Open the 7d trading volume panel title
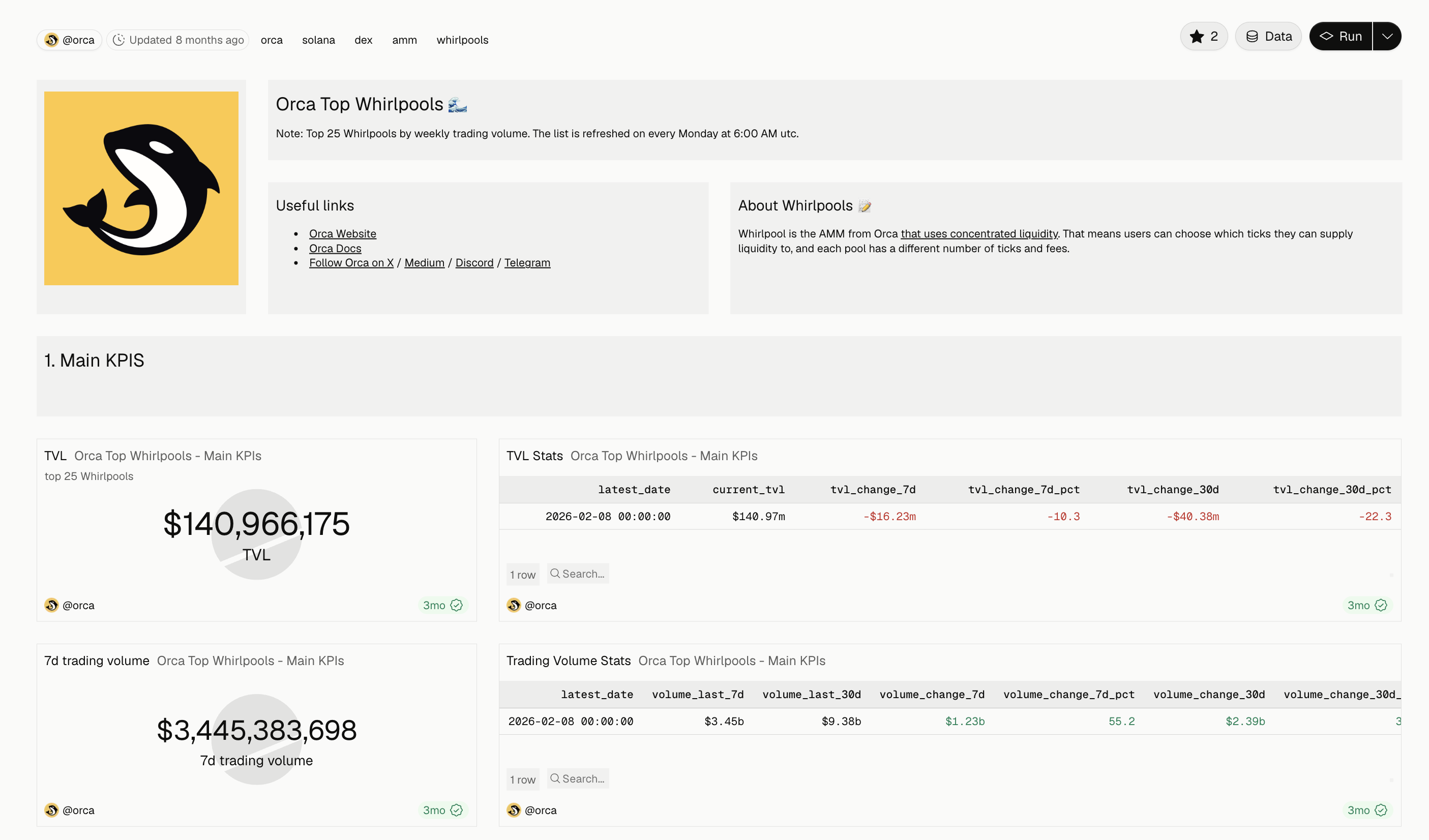Screen dimensions: 1429x840 [x=97, y=661]
